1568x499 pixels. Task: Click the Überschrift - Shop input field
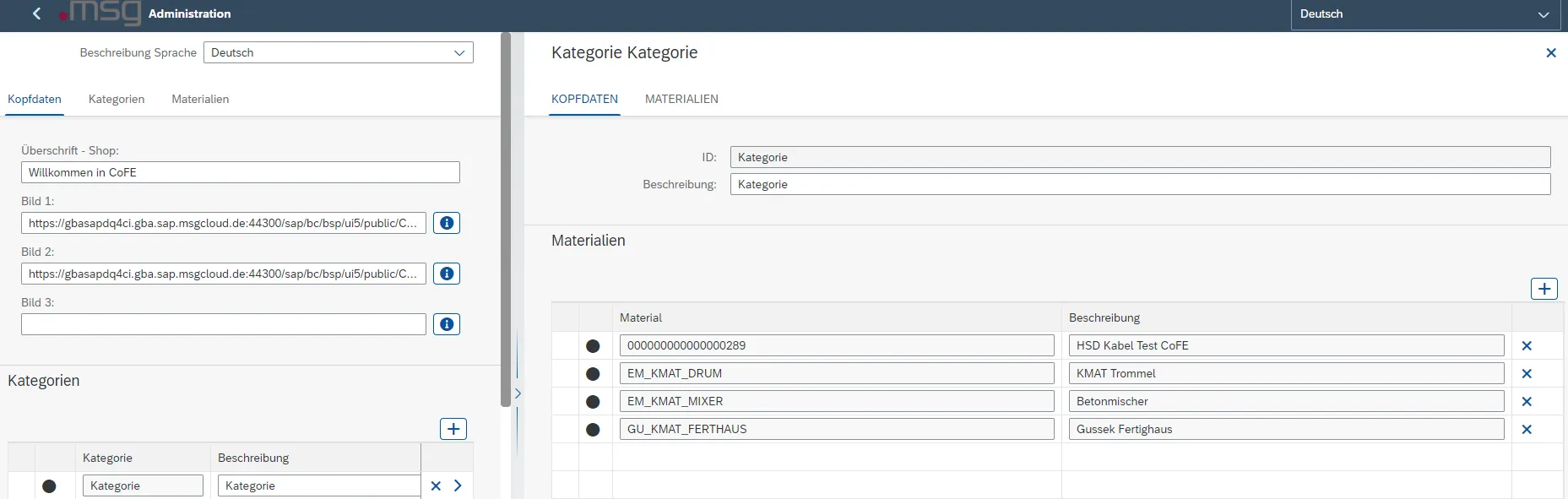(x=241, y=172)
